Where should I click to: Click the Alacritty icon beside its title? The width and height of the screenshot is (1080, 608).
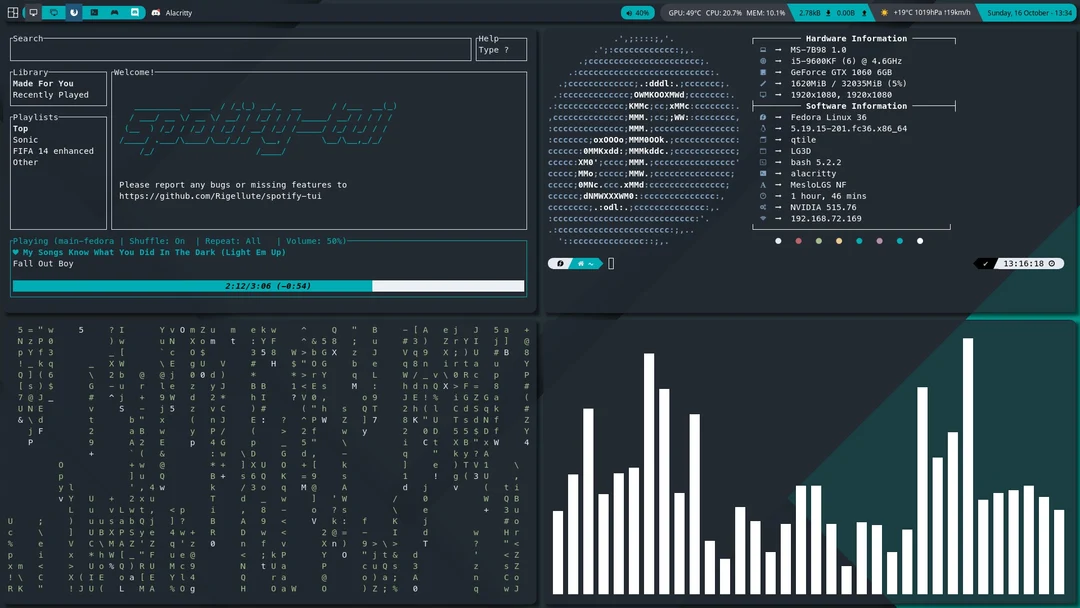tap(156, 13)
